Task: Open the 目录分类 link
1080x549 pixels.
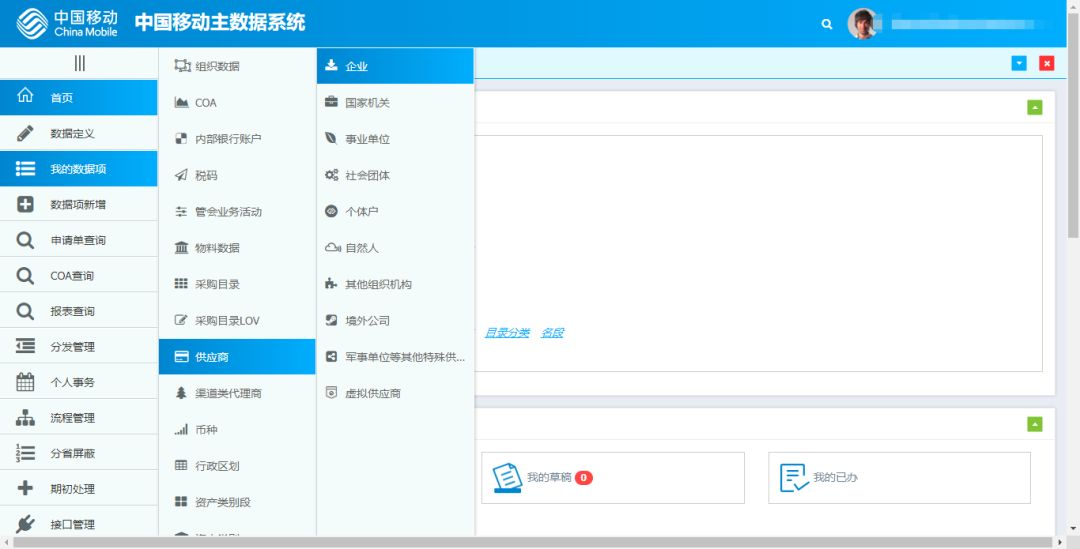Action: coord(507,333)
